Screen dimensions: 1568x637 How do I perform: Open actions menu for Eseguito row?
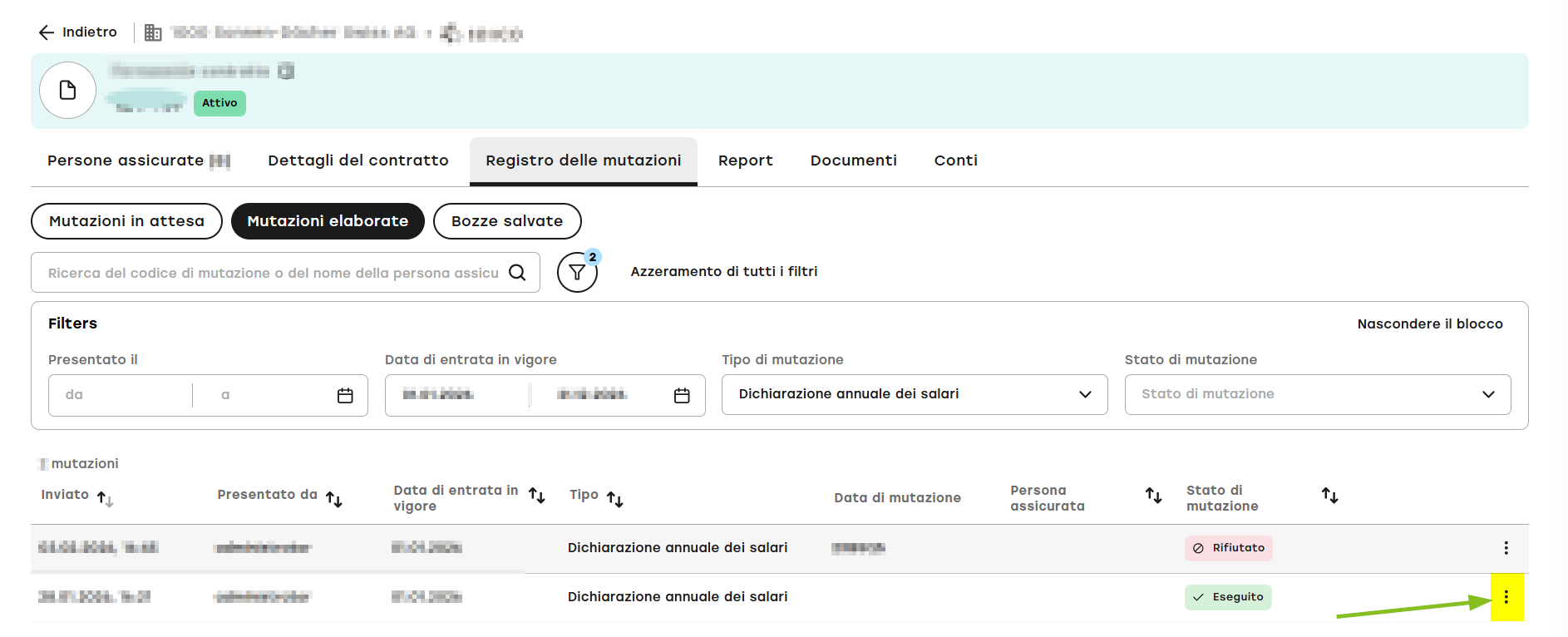tap(1506, 597)
